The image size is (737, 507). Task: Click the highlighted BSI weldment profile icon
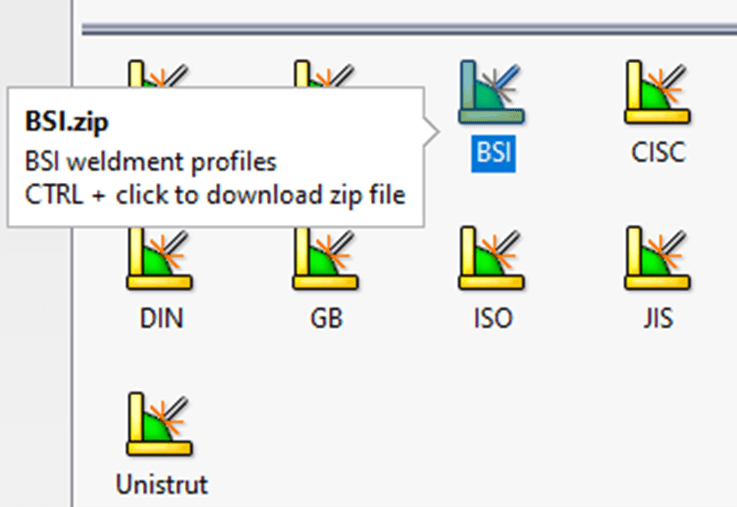(x=492, y=92)
